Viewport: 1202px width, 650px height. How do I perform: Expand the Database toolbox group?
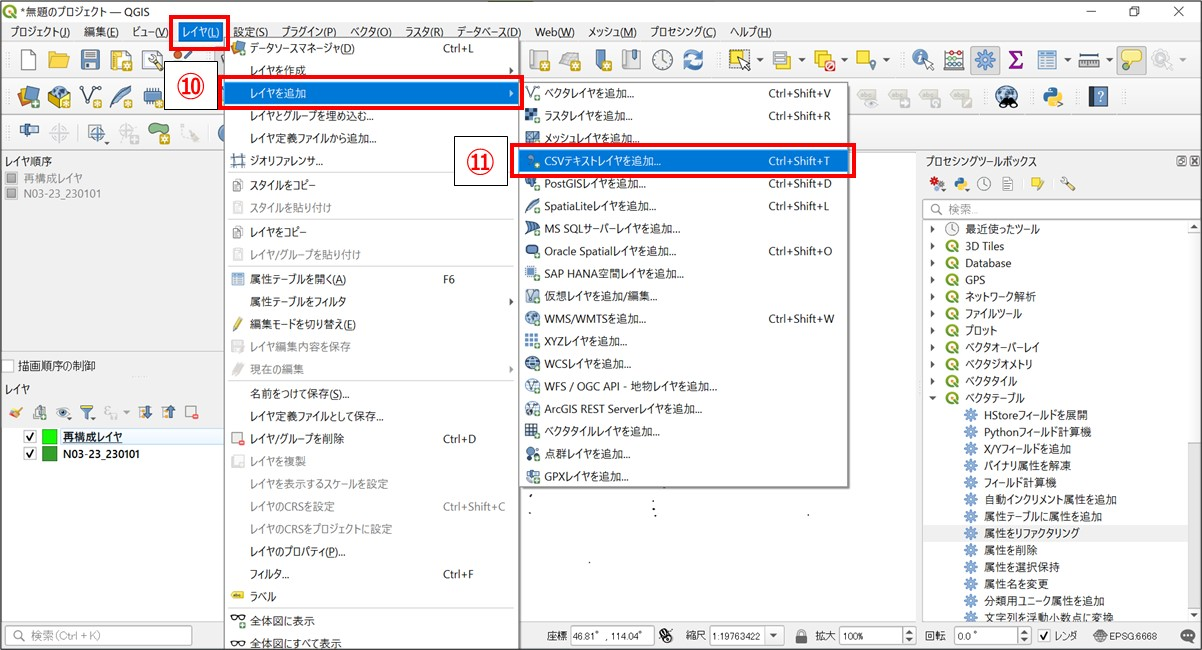click(x=934, y=263)
